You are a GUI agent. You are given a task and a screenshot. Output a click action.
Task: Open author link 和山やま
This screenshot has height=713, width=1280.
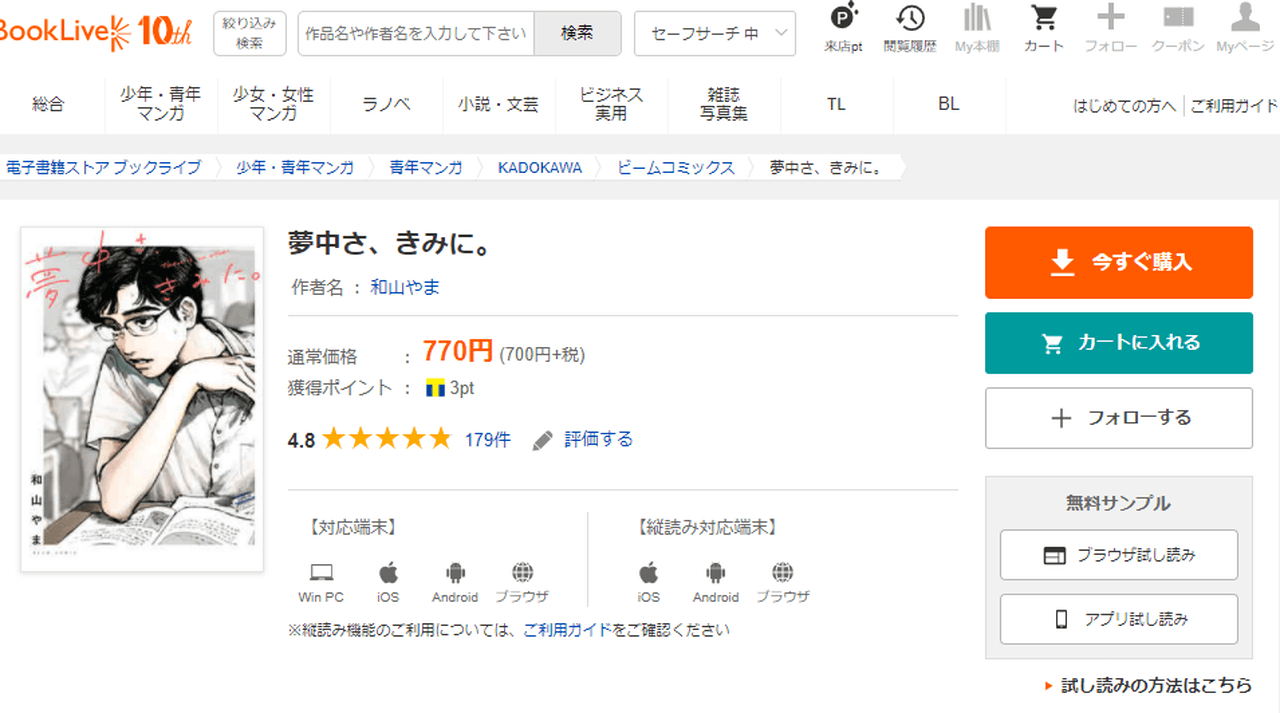pyautogui.click(x=405, y=288)
